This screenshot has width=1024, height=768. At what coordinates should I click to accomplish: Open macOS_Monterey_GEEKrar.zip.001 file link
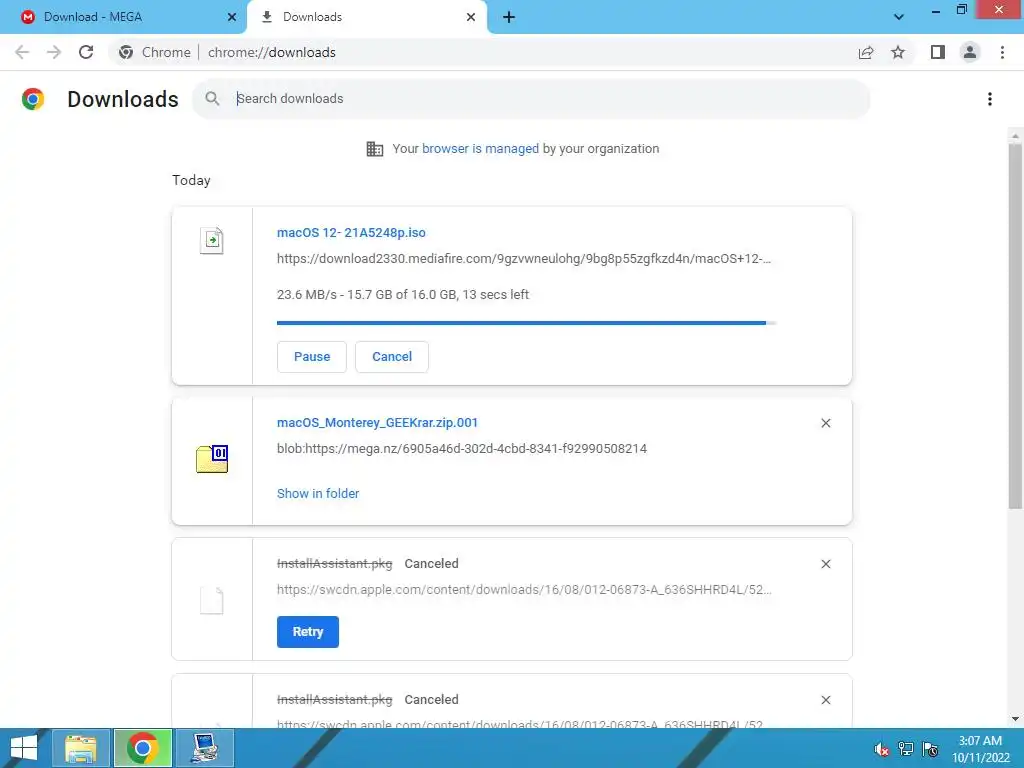pos(377,423)
